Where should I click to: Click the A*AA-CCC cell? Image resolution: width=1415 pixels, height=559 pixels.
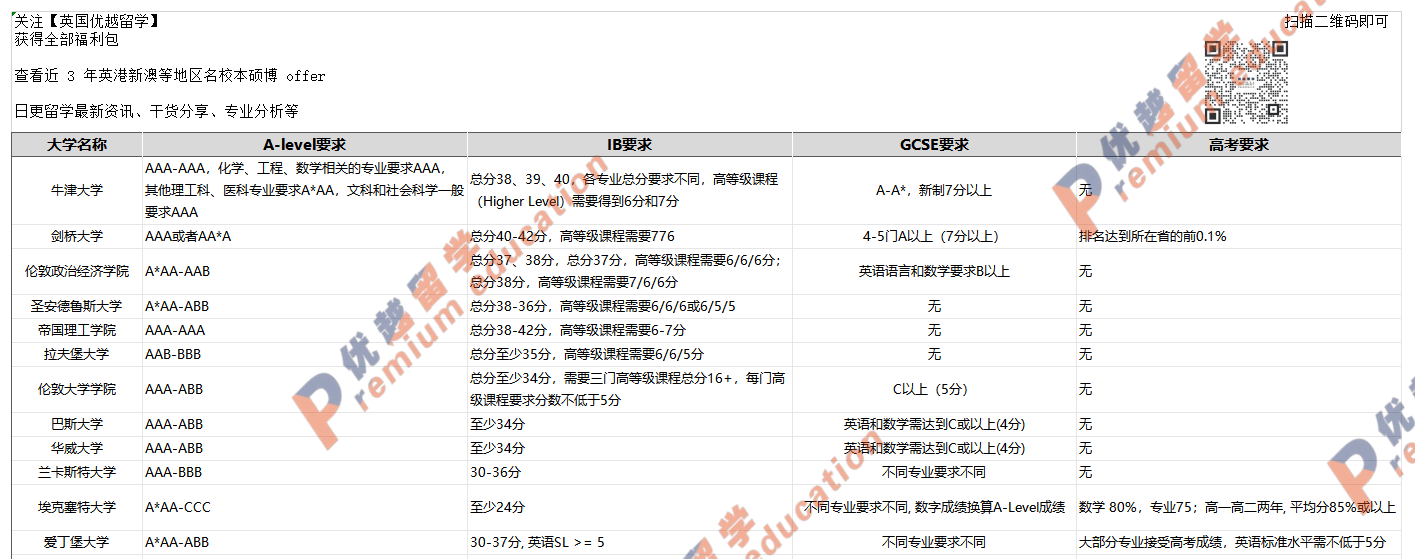[x=305, y=507]
